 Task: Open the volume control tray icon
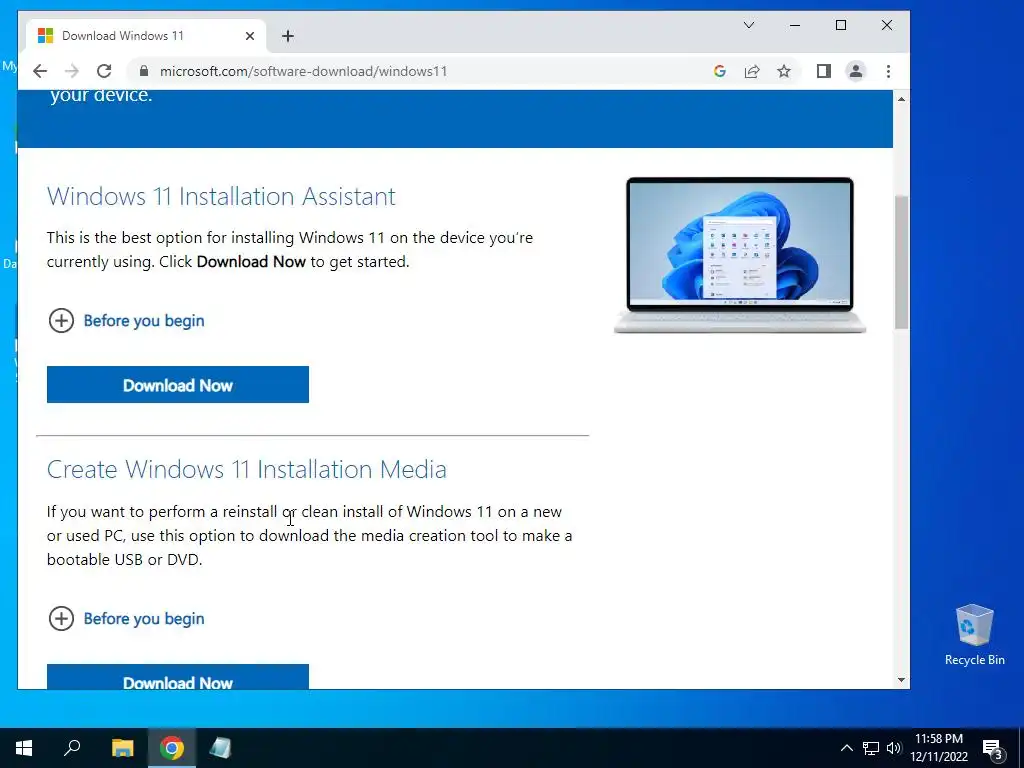pos(894,748)
